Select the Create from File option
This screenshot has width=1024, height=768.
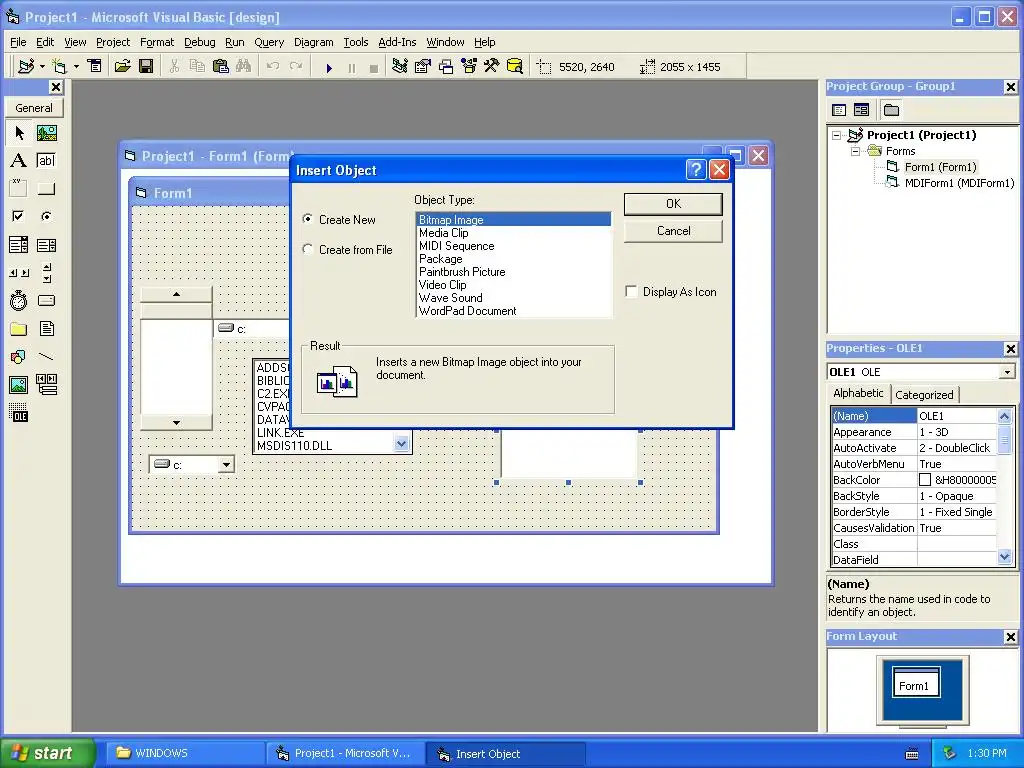tap(308, 249)
